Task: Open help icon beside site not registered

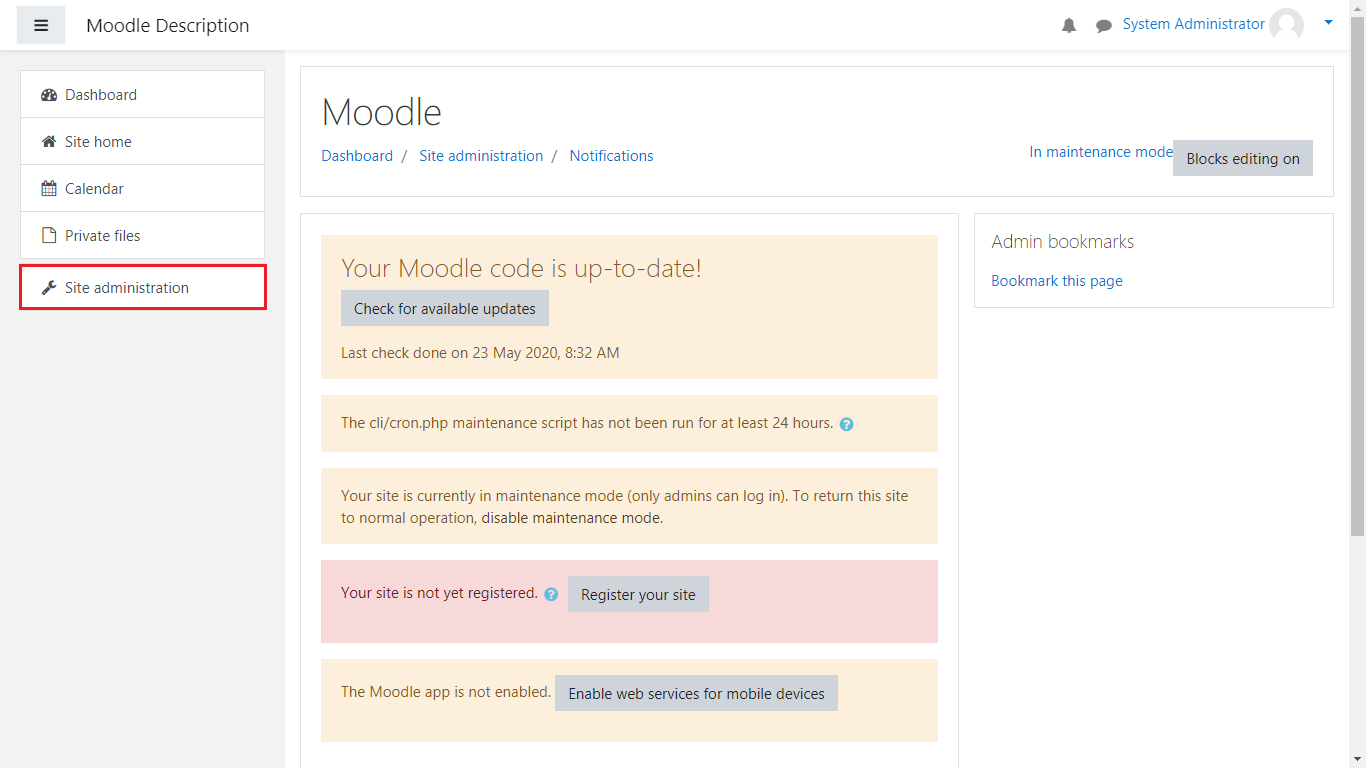Action: [551, 594]
